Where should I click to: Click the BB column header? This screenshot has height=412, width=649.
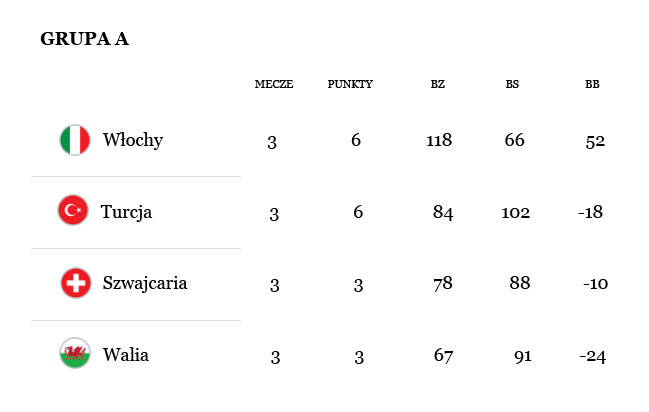point(592,85)
